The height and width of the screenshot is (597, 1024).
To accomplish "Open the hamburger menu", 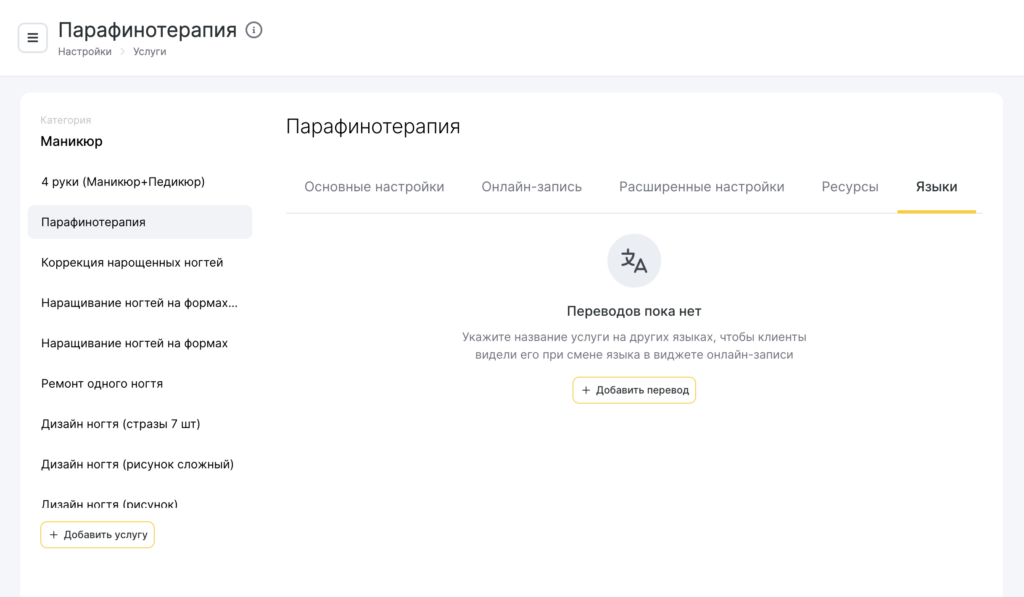I will click(x=33, y=38).
